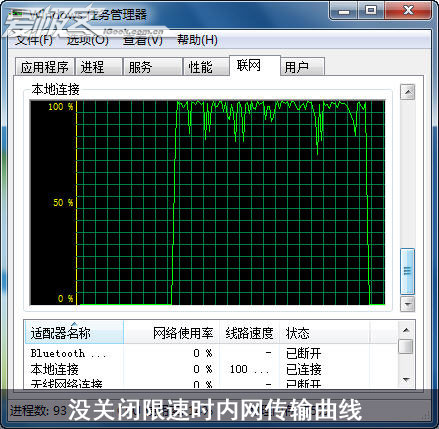
Task: Open the 查看(V) menu
Action: [x=143, y=40]
